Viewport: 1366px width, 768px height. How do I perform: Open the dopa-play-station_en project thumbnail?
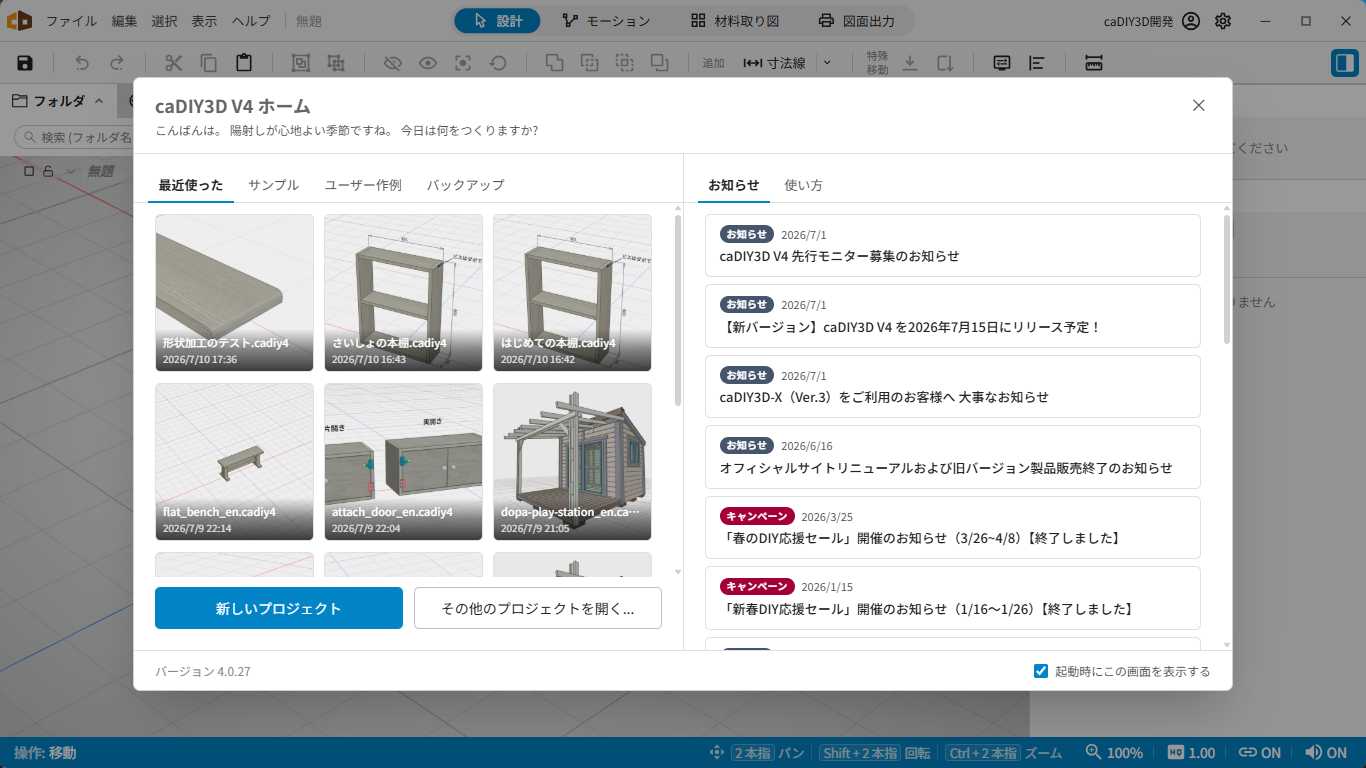point(572,461)
